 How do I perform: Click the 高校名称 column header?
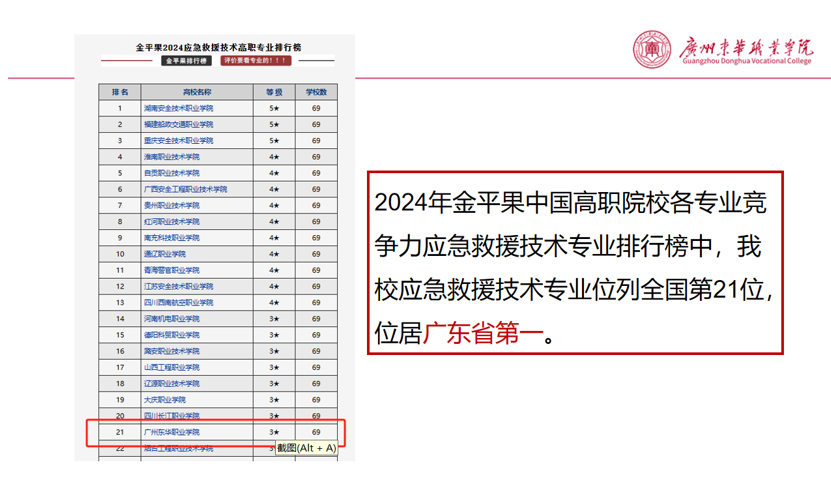(197, 92)
